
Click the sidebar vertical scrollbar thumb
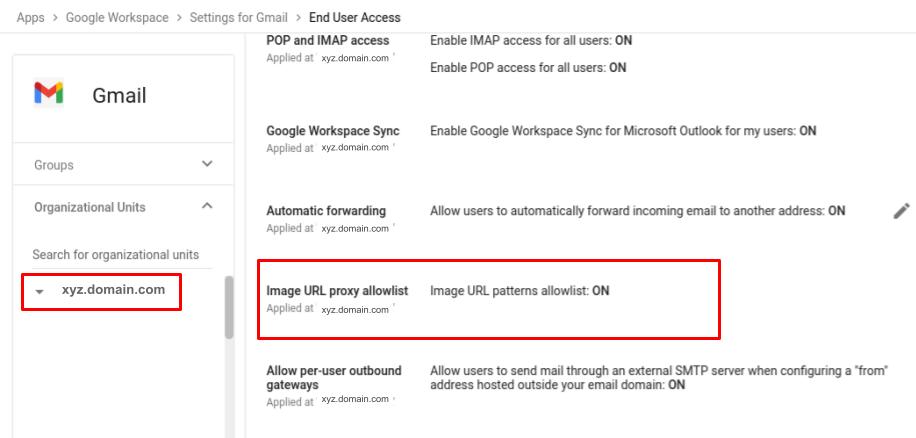pyautogui.click(x=229, y=307)
